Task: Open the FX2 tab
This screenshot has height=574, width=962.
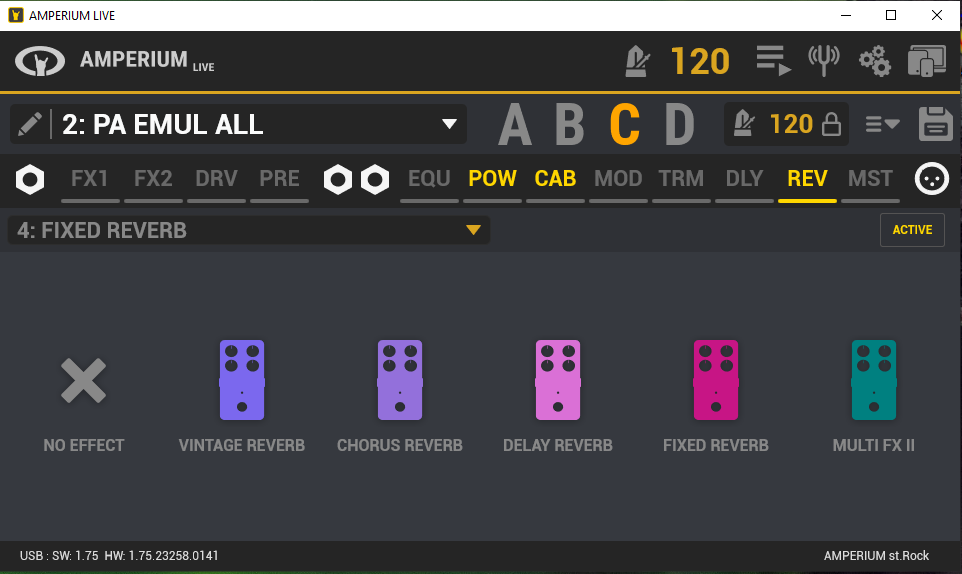Action: click(153, 179)
